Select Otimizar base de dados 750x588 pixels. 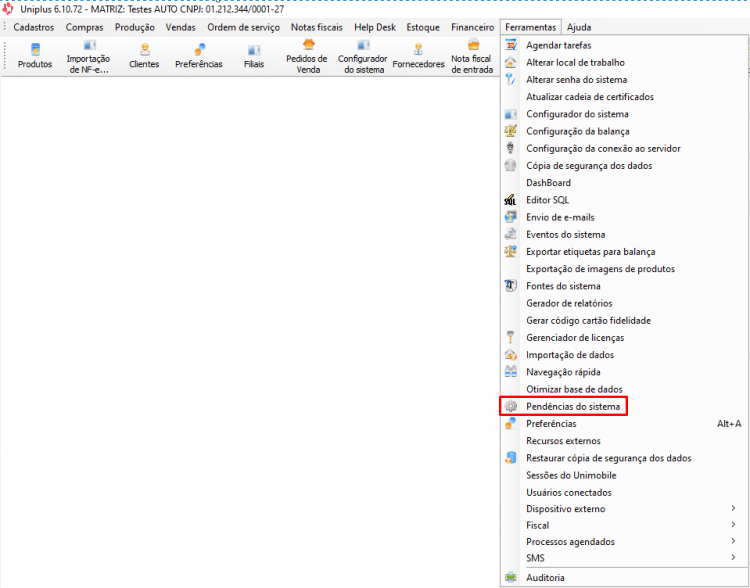pos(624,389)
